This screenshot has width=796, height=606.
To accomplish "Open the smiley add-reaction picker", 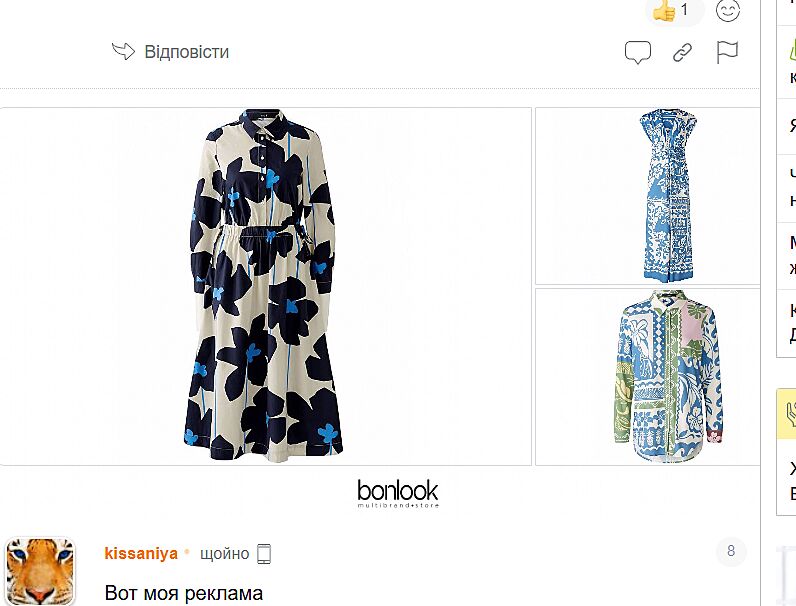I will point(729,11).
